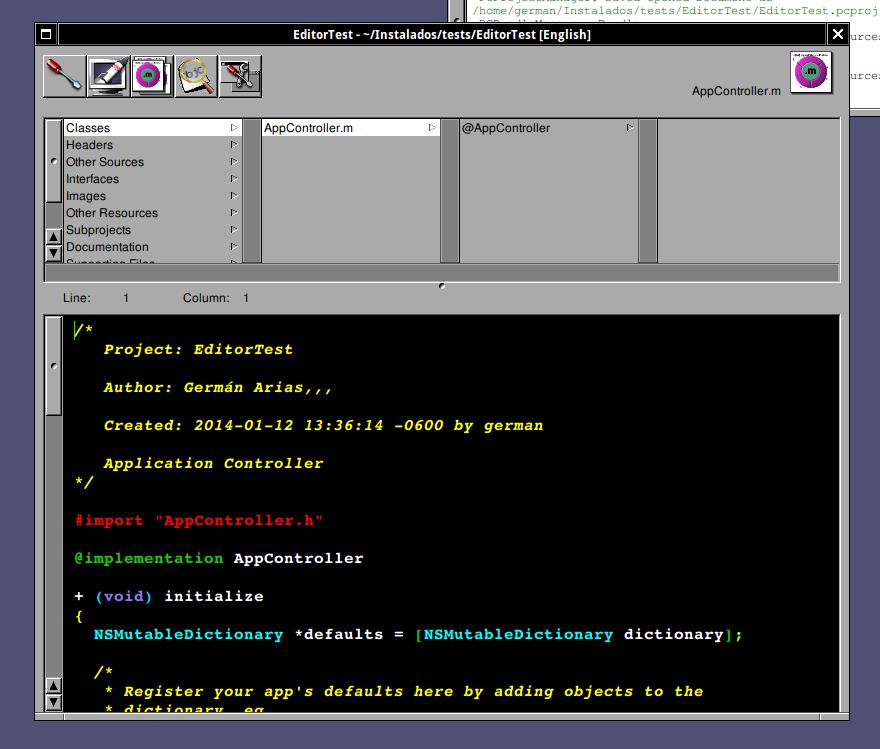This screenshot has height=749, width=880.
Task: Close the EditorTest project window
Action: coord(838,34)
